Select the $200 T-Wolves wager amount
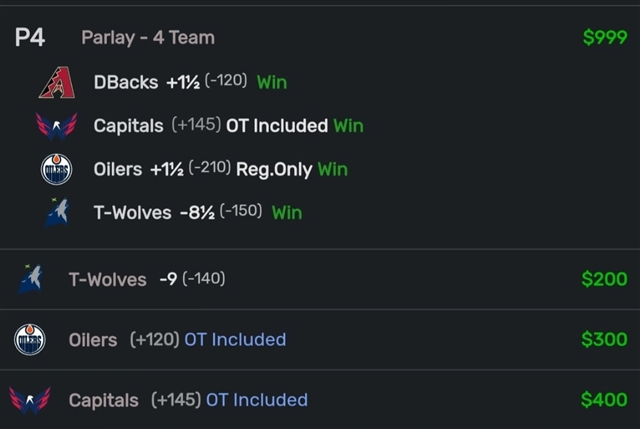Image resolution: width=640 pixels, height=429 pixels. tap(604, 279)
